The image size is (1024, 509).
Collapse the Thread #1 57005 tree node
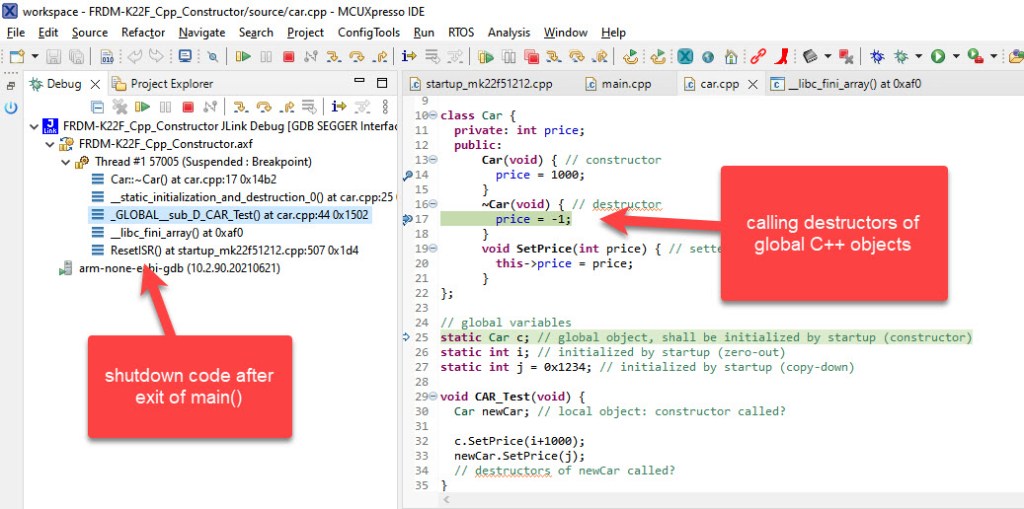click(x=66, y=162)
